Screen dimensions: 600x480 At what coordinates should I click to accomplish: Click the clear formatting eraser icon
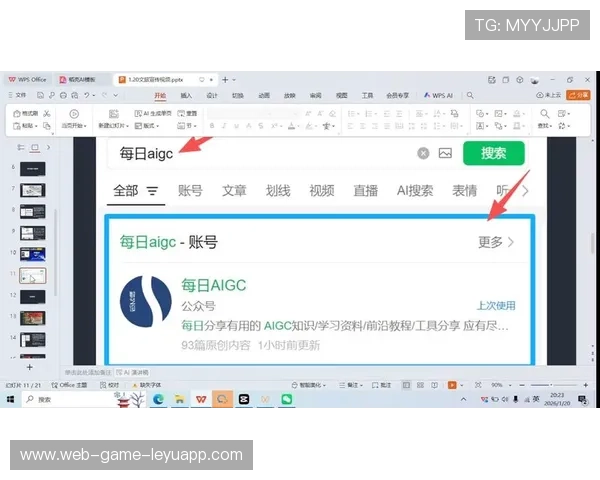point(333,114)
